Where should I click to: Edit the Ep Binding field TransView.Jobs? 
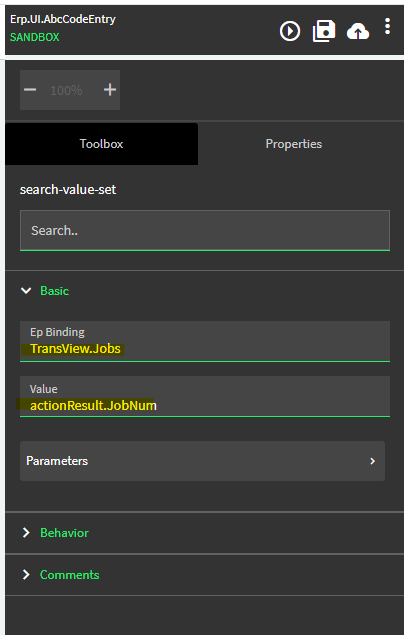click(x=205, y=341)
